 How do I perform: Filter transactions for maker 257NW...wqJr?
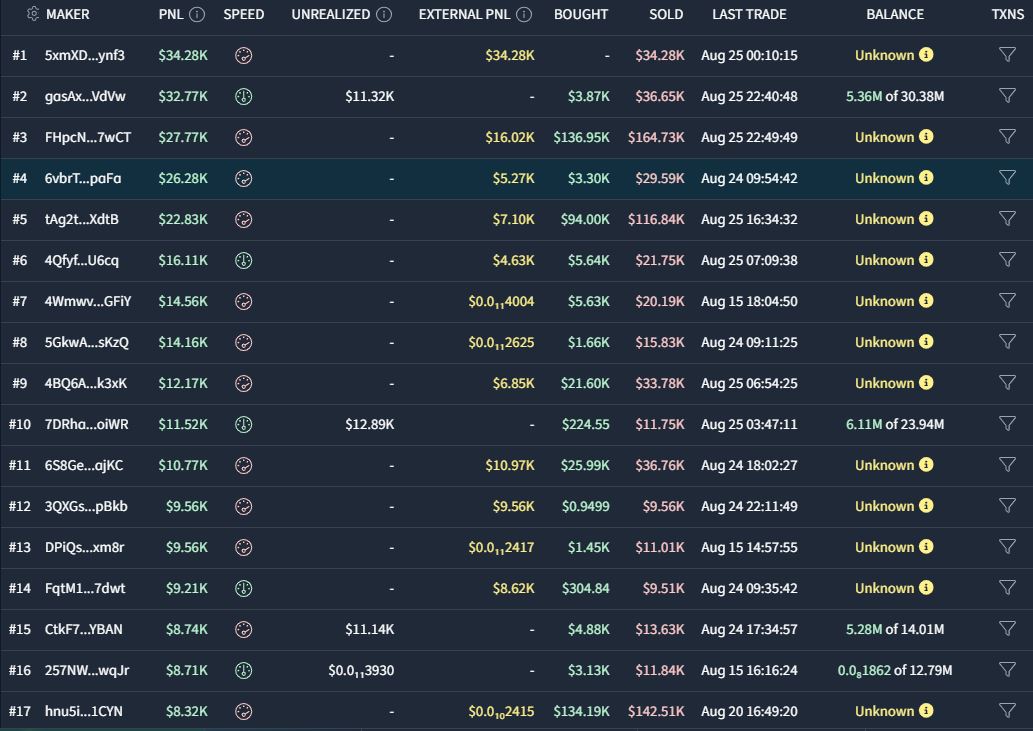[x=1007, y=669]
